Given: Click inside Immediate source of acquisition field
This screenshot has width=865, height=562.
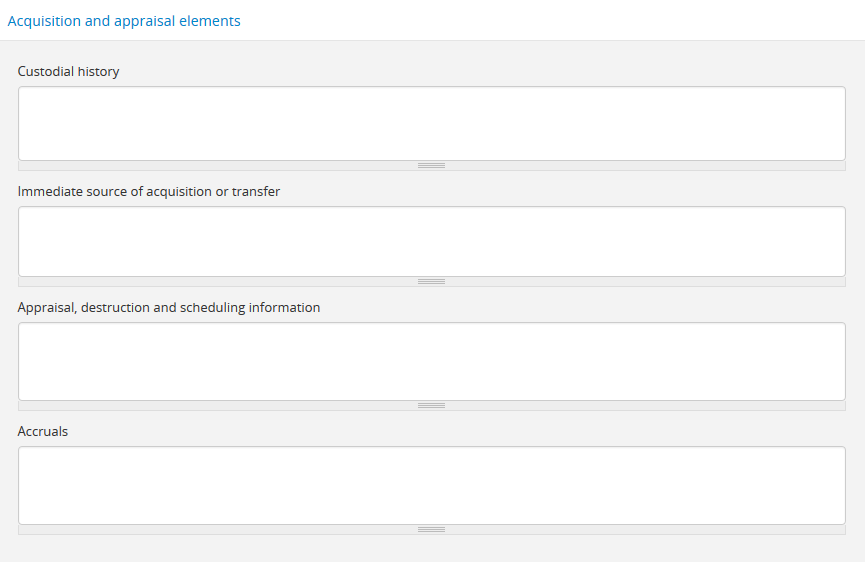Looking at the screenshot, I should pos(431,241).
